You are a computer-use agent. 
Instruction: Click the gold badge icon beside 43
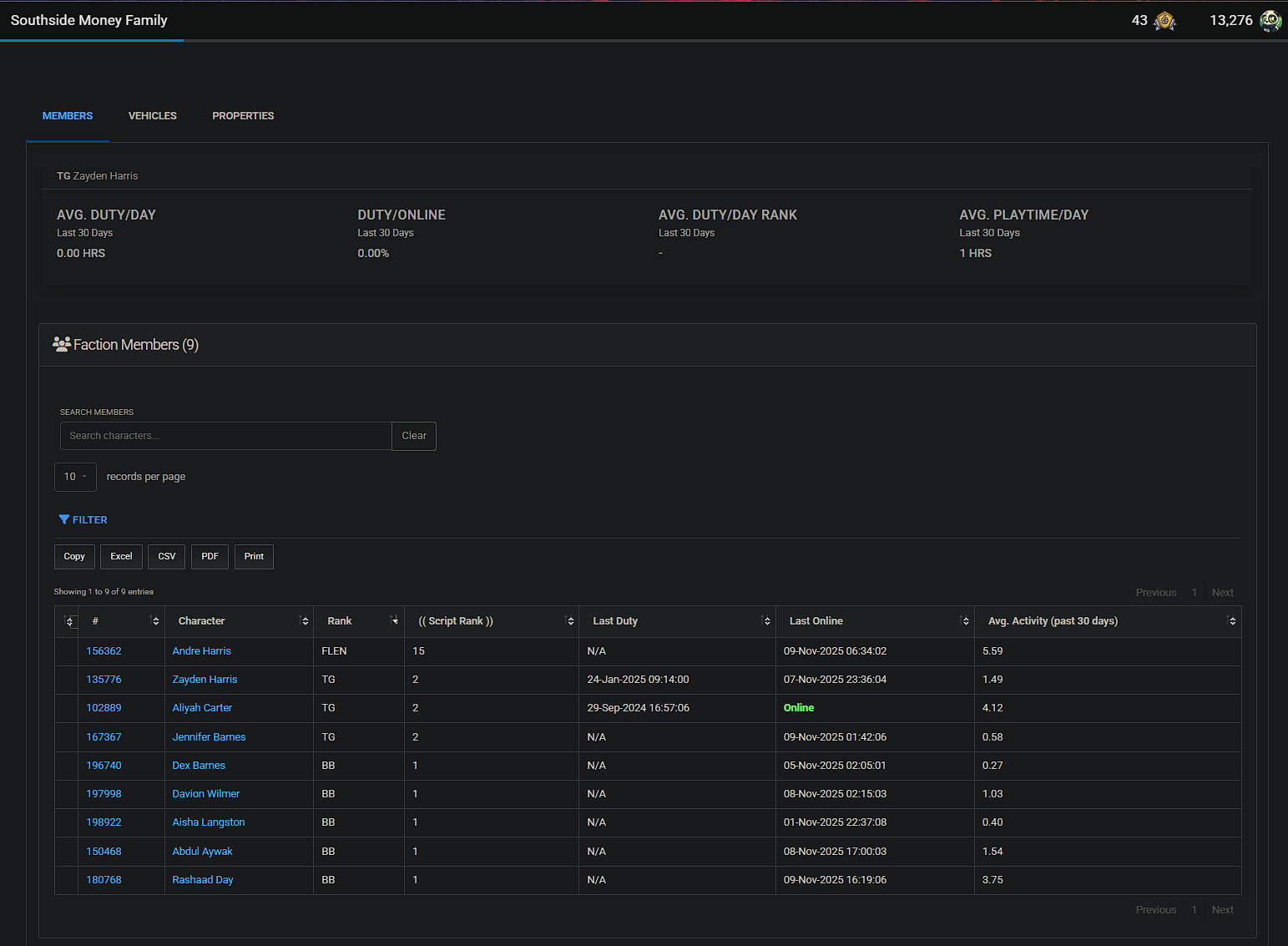(x=1164, y=21)
